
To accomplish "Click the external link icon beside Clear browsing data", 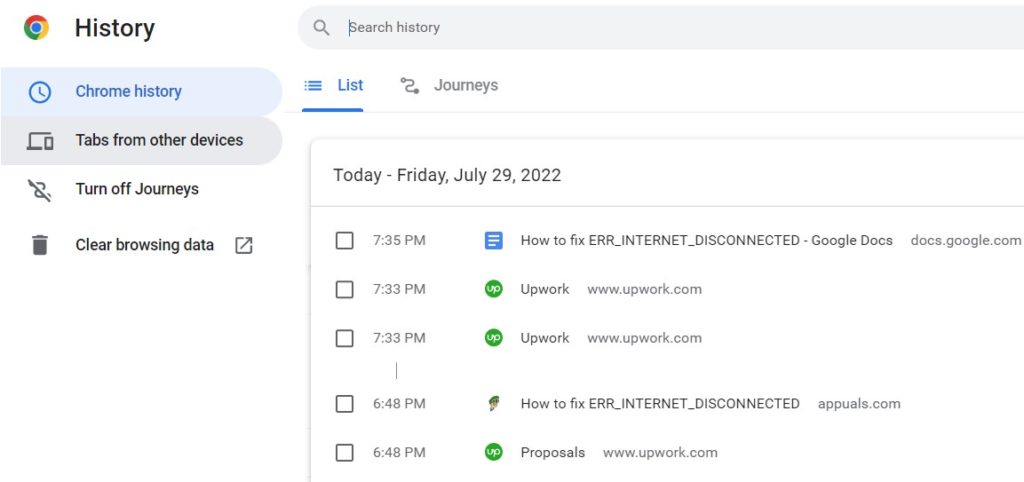I will tap(244, 245).
